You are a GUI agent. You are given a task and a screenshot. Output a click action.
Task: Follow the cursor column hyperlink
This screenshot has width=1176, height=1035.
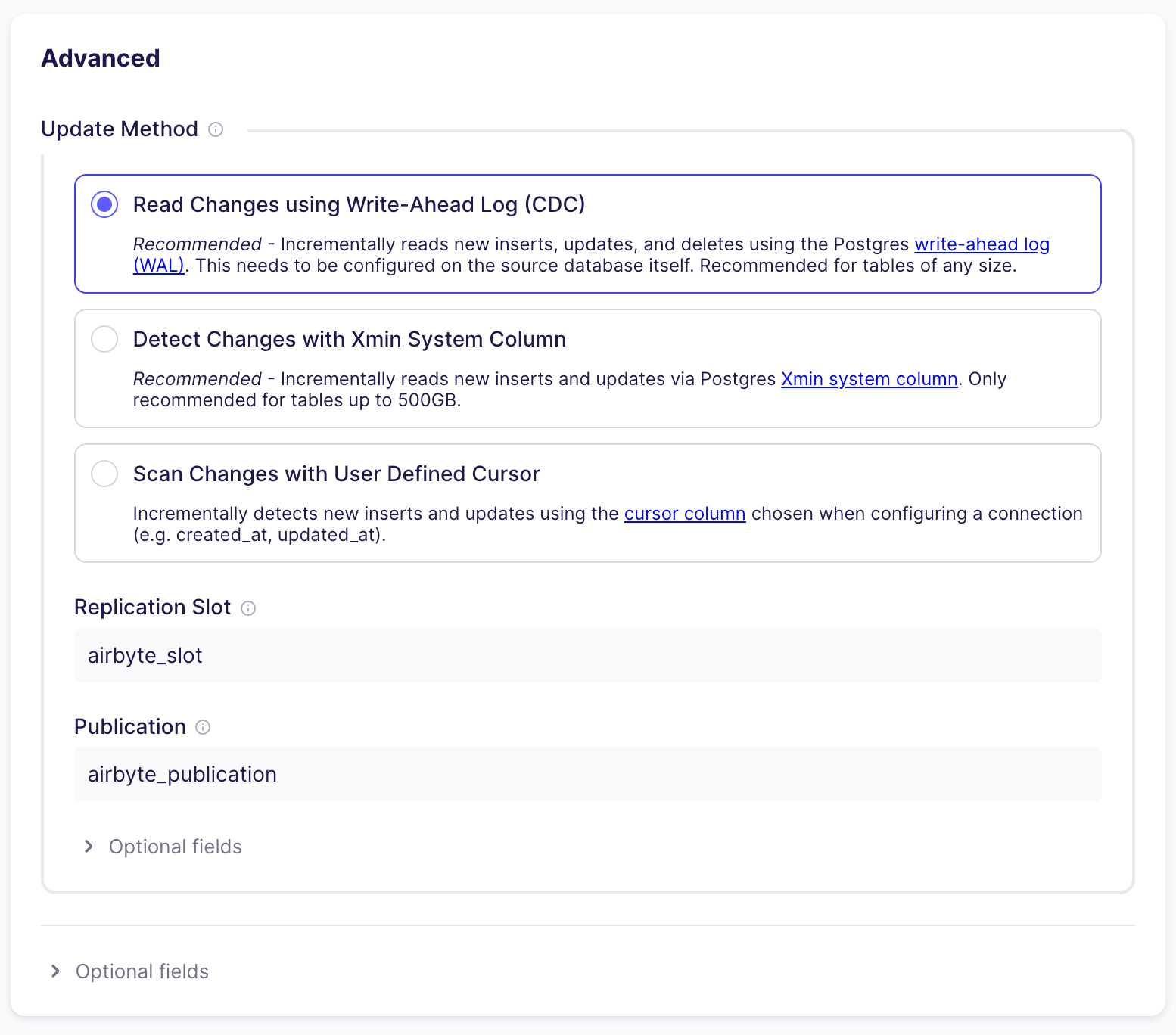[x=684, y=513]
